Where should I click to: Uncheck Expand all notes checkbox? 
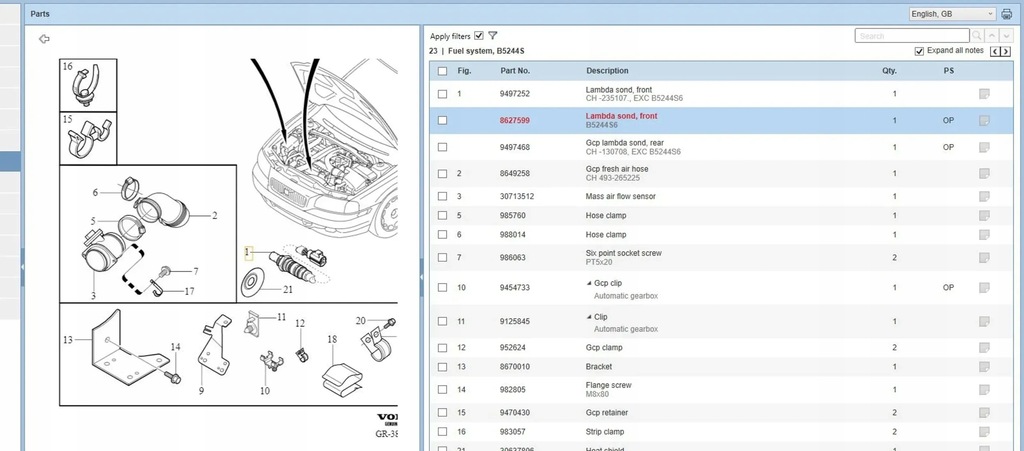point(920,51)
